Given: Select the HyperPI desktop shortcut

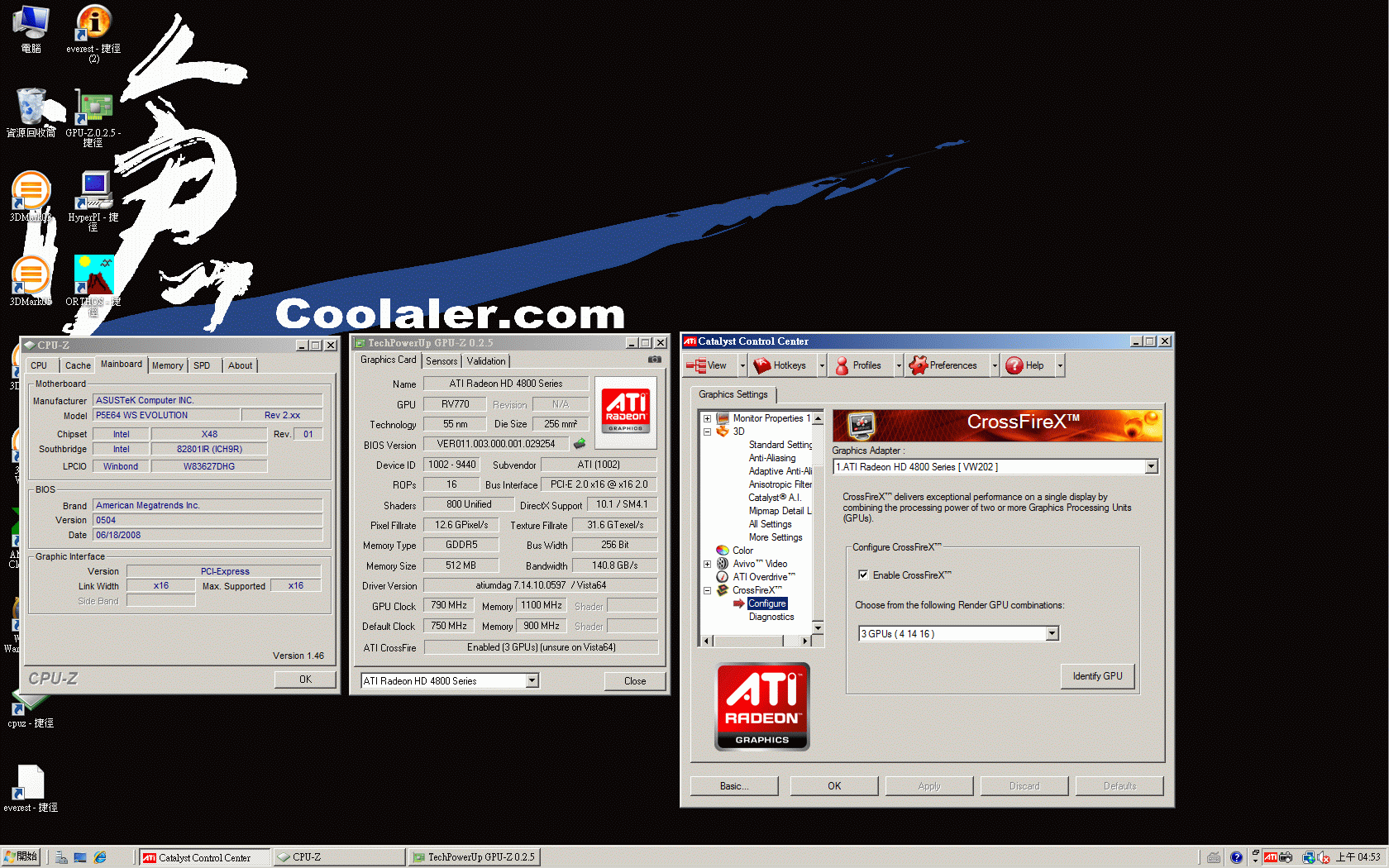Looking at the screenshot, I should (x=93, y=201).
